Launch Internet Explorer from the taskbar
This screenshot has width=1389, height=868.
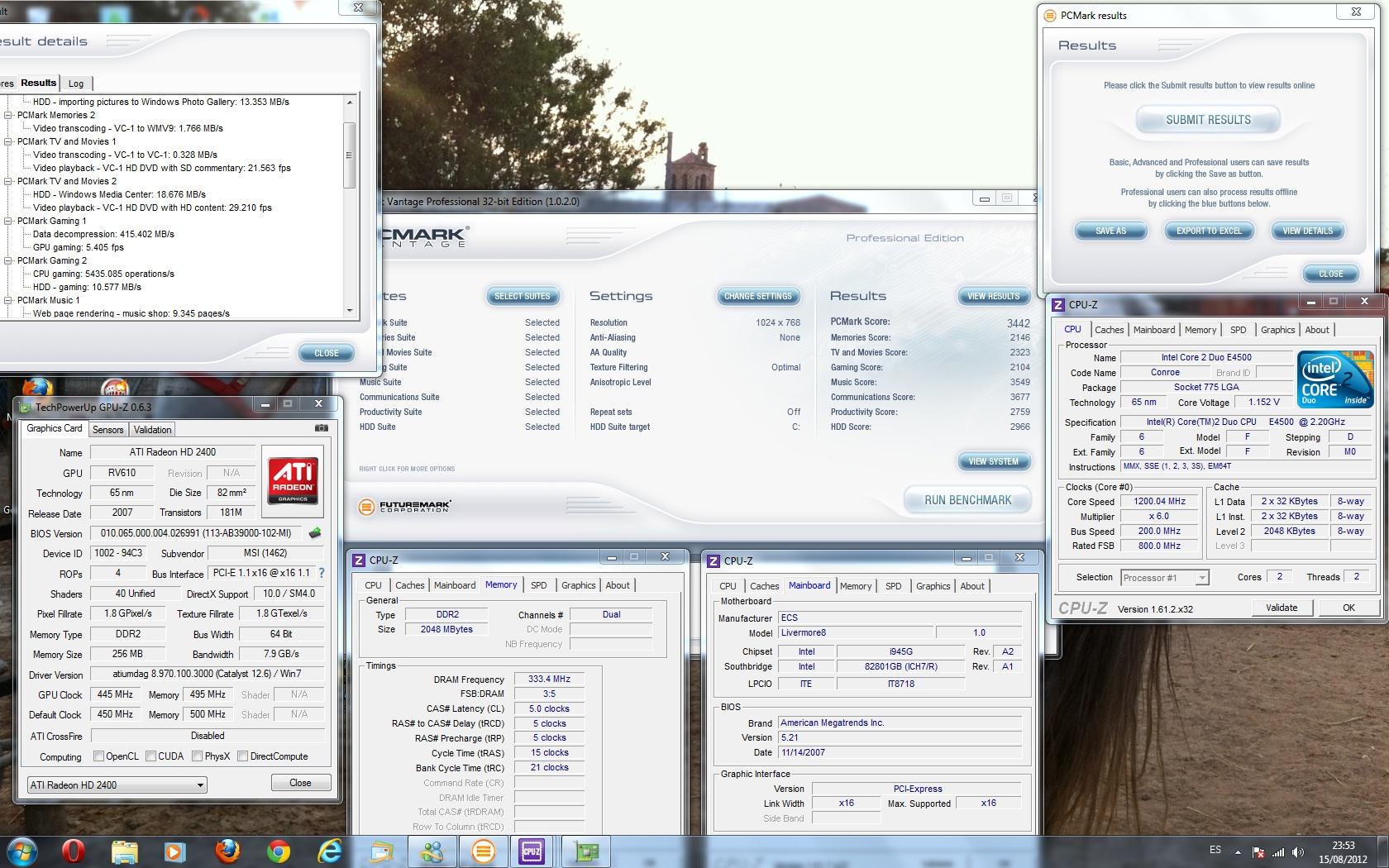(x=330, y=851)
